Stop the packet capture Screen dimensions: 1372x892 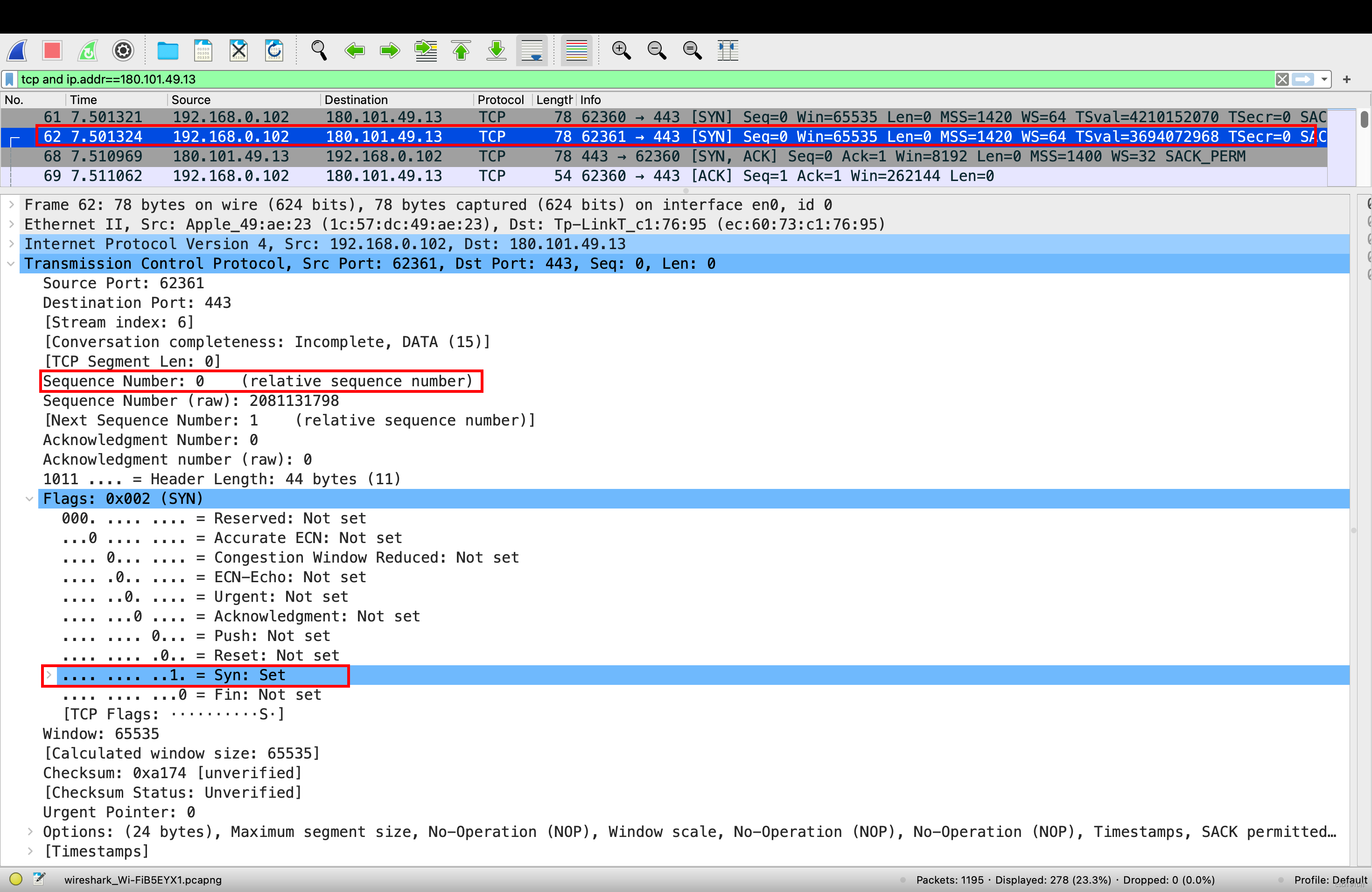tap(52, 50)
